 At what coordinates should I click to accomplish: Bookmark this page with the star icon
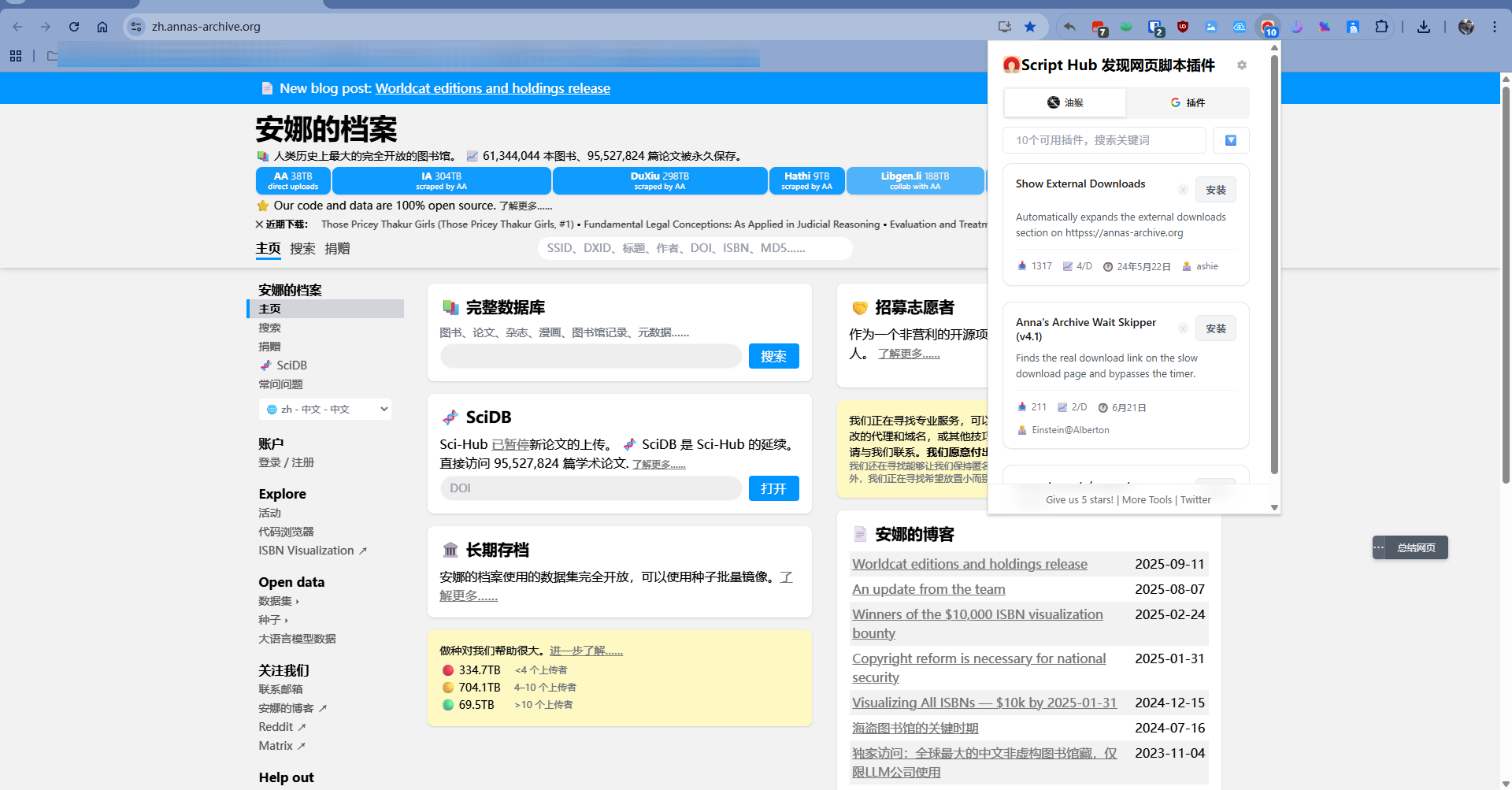[x=1030, y=27]
